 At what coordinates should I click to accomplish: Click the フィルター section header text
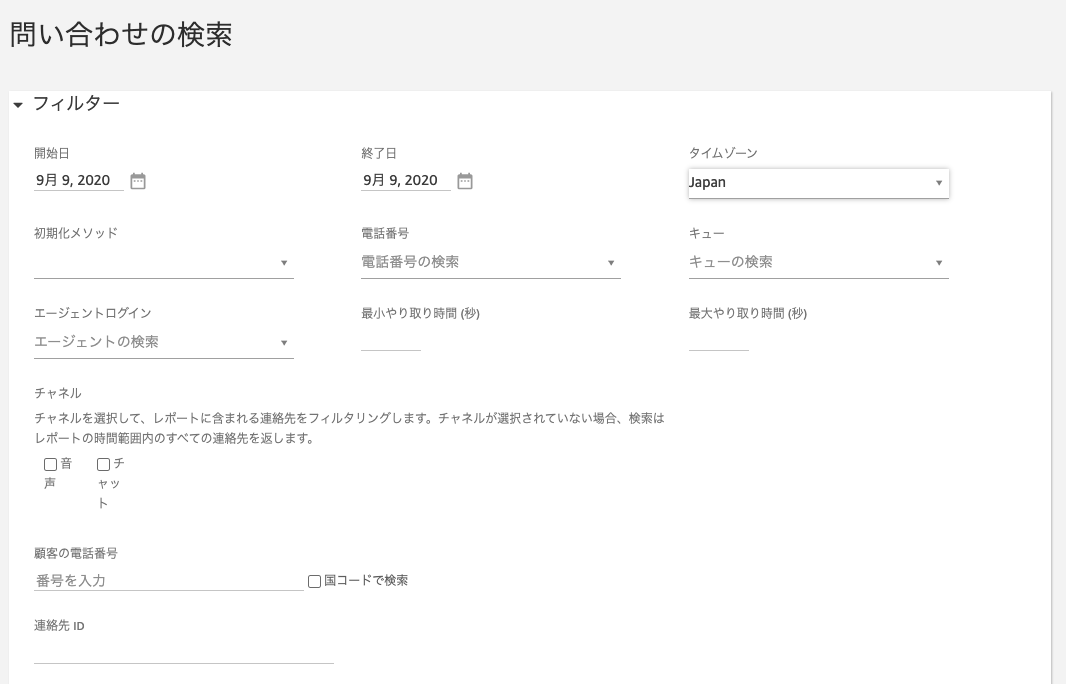pyautogui.click(x=76, y=103)
